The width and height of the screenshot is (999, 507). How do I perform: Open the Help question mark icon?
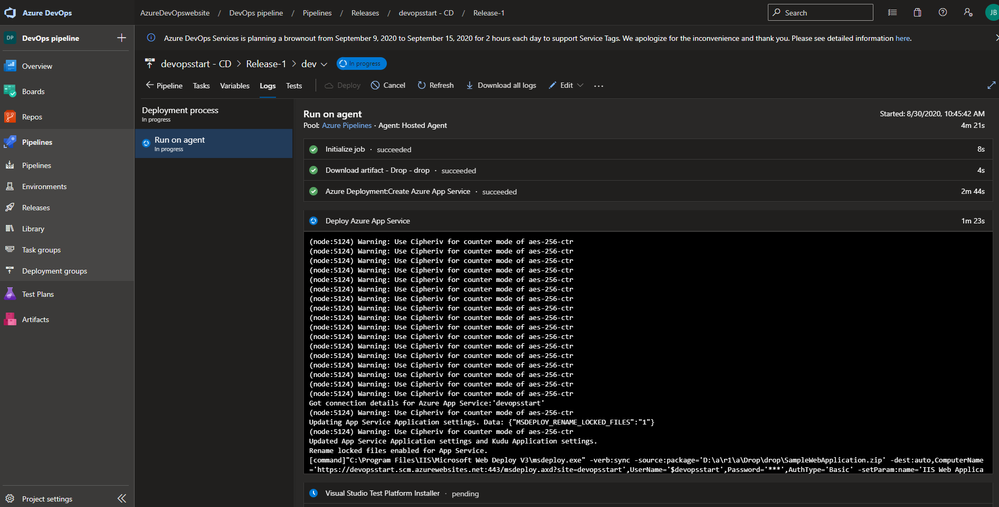[x=943, y=12]
